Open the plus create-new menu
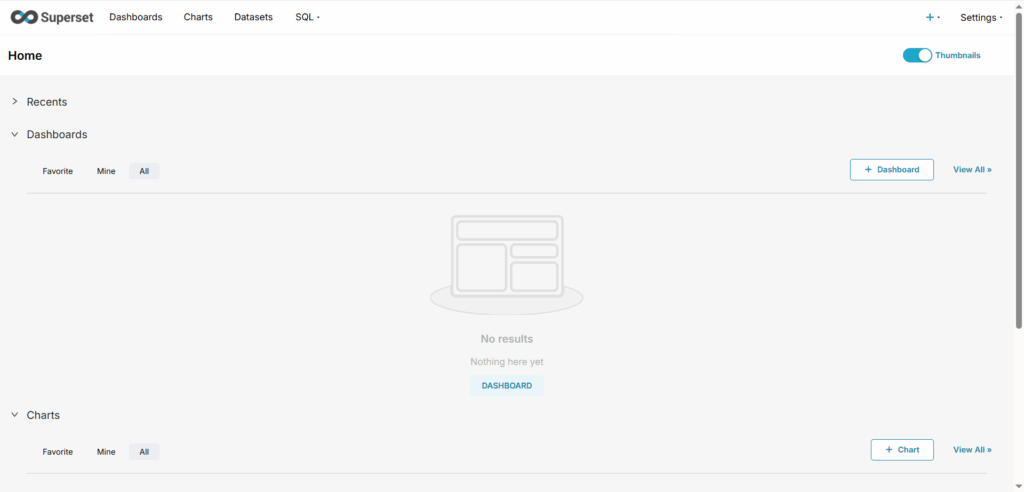 pos(931,17)
